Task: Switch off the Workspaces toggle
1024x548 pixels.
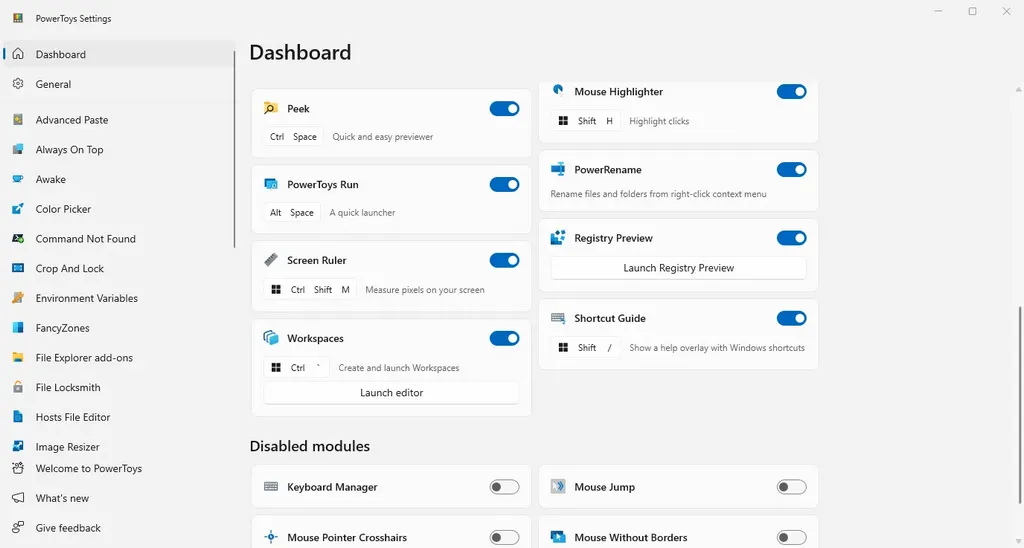Action: (x=504, y=338)
